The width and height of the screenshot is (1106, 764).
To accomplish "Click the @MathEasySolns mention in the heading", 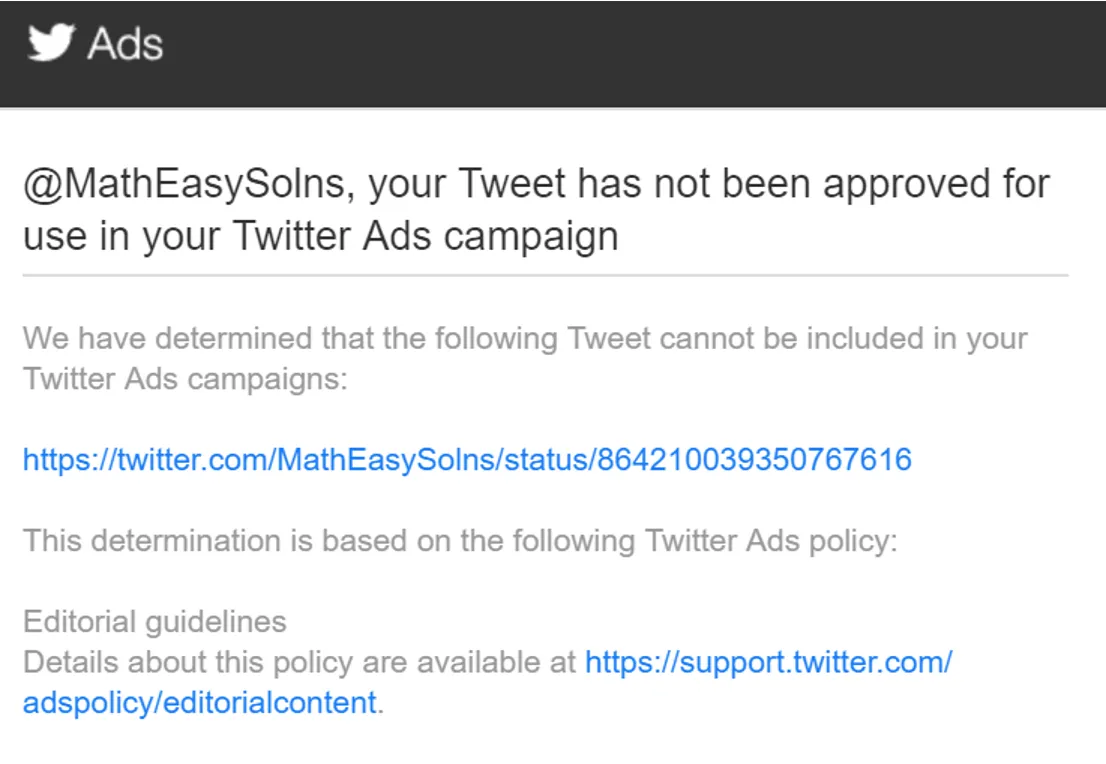I will [x=184, y=184].
